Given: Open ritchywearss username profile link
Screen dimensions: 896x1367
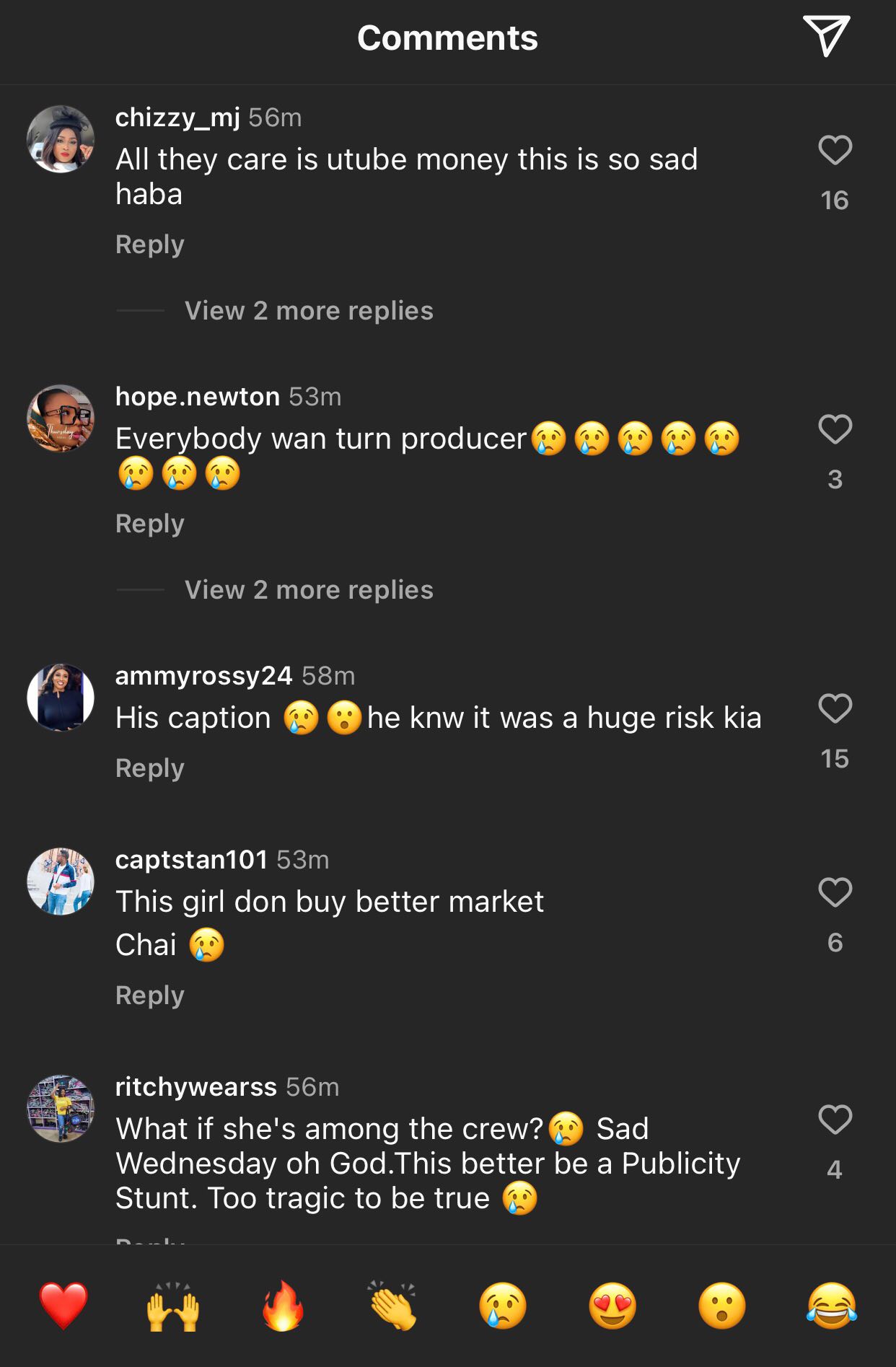Looking at the screenshot, I should point(196,1086).
